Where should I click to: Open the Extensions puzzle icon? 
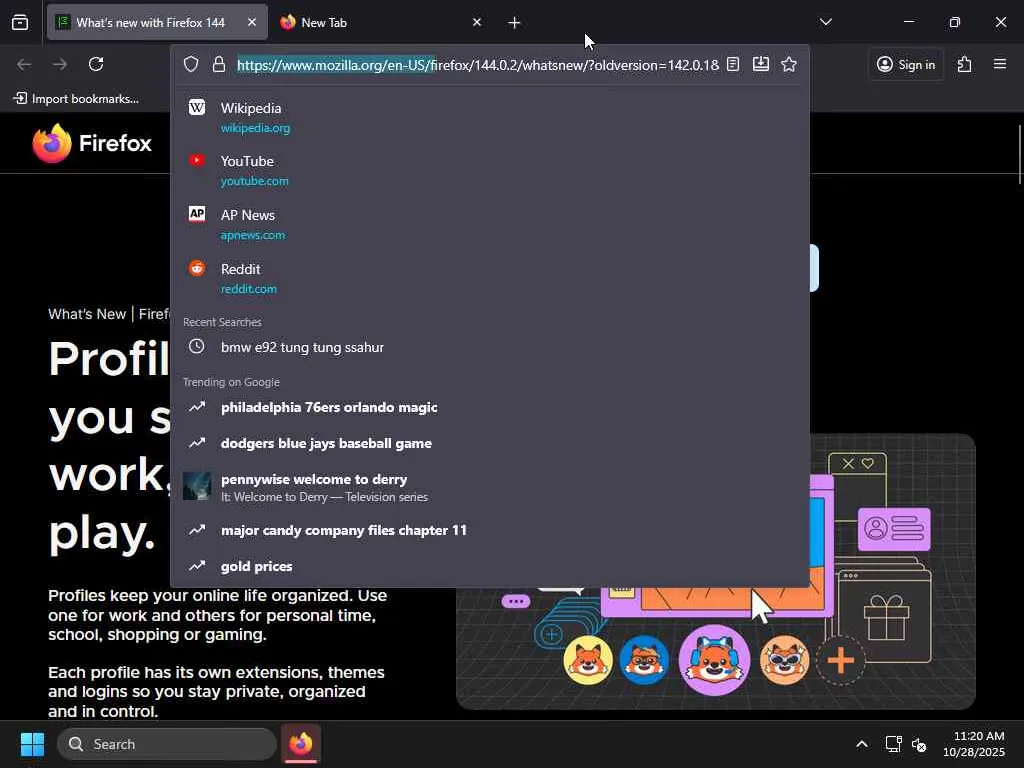965,64
